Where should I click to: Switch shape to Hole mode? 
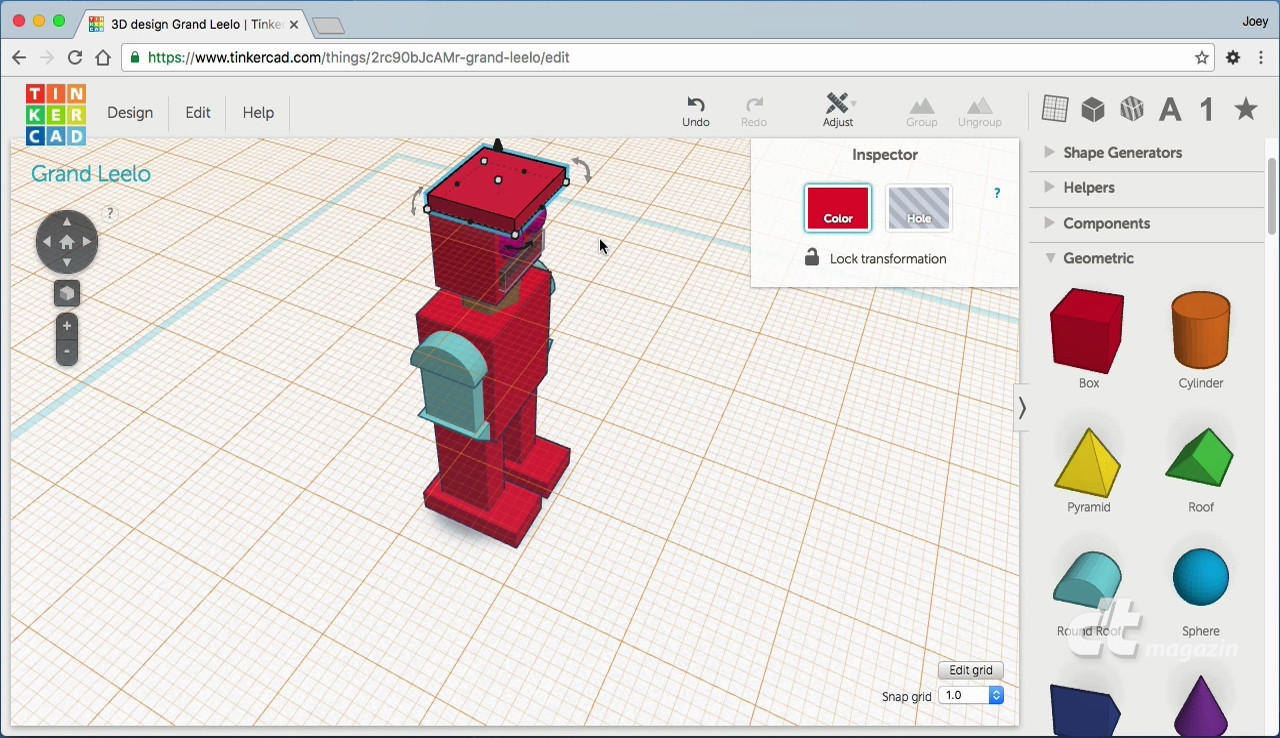918,208
